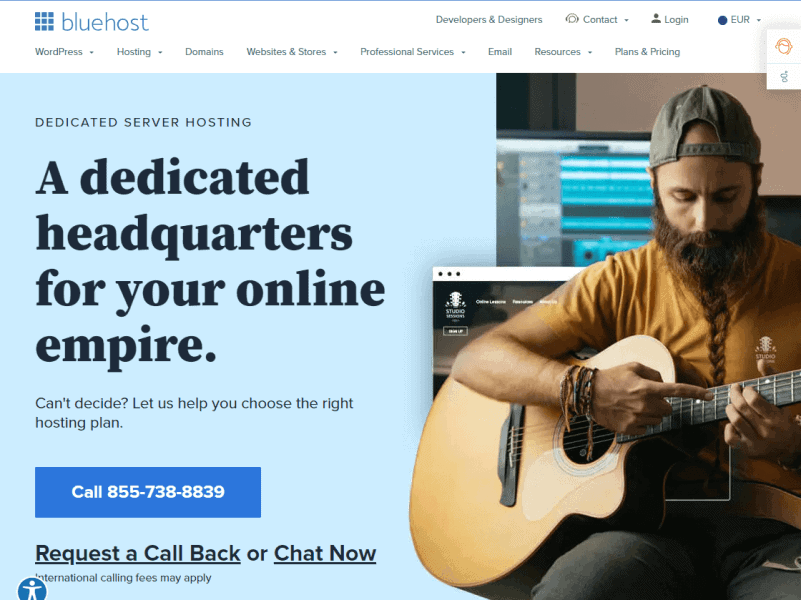Expand the Resources dropdown menu
Viewport: 801px width, 600px height.
pos(563,52)
